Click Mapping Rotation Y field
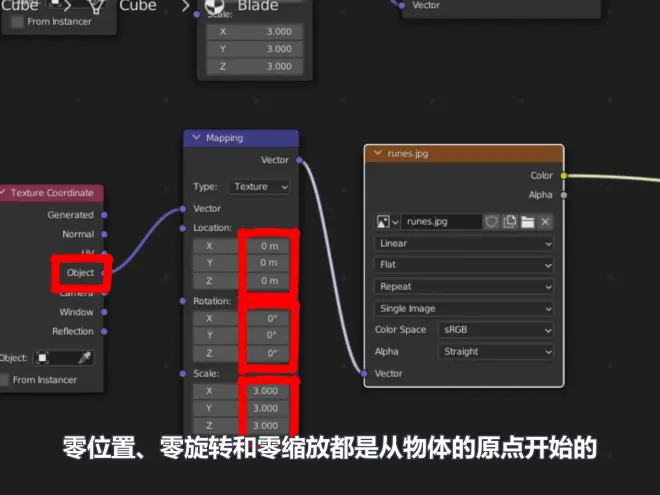Image resolution: width=660 pixels, height=495 pixels. click(x=242, y=335)
